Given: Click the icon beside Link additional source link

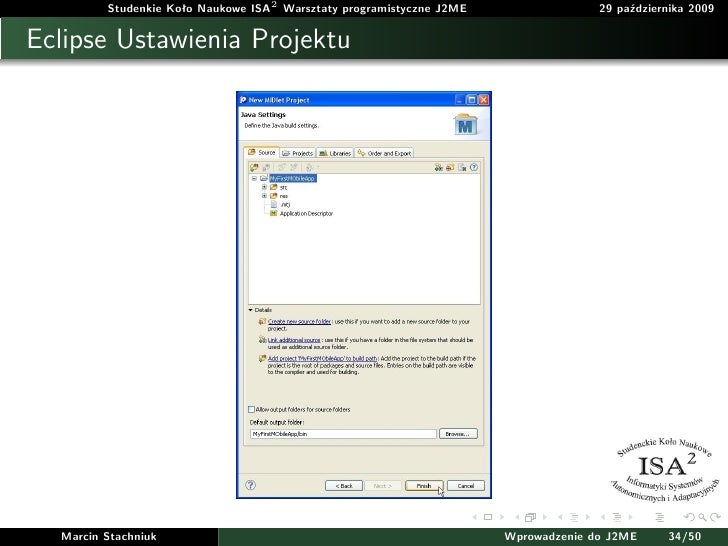Looking at the screenshot, I should (262, 340).
